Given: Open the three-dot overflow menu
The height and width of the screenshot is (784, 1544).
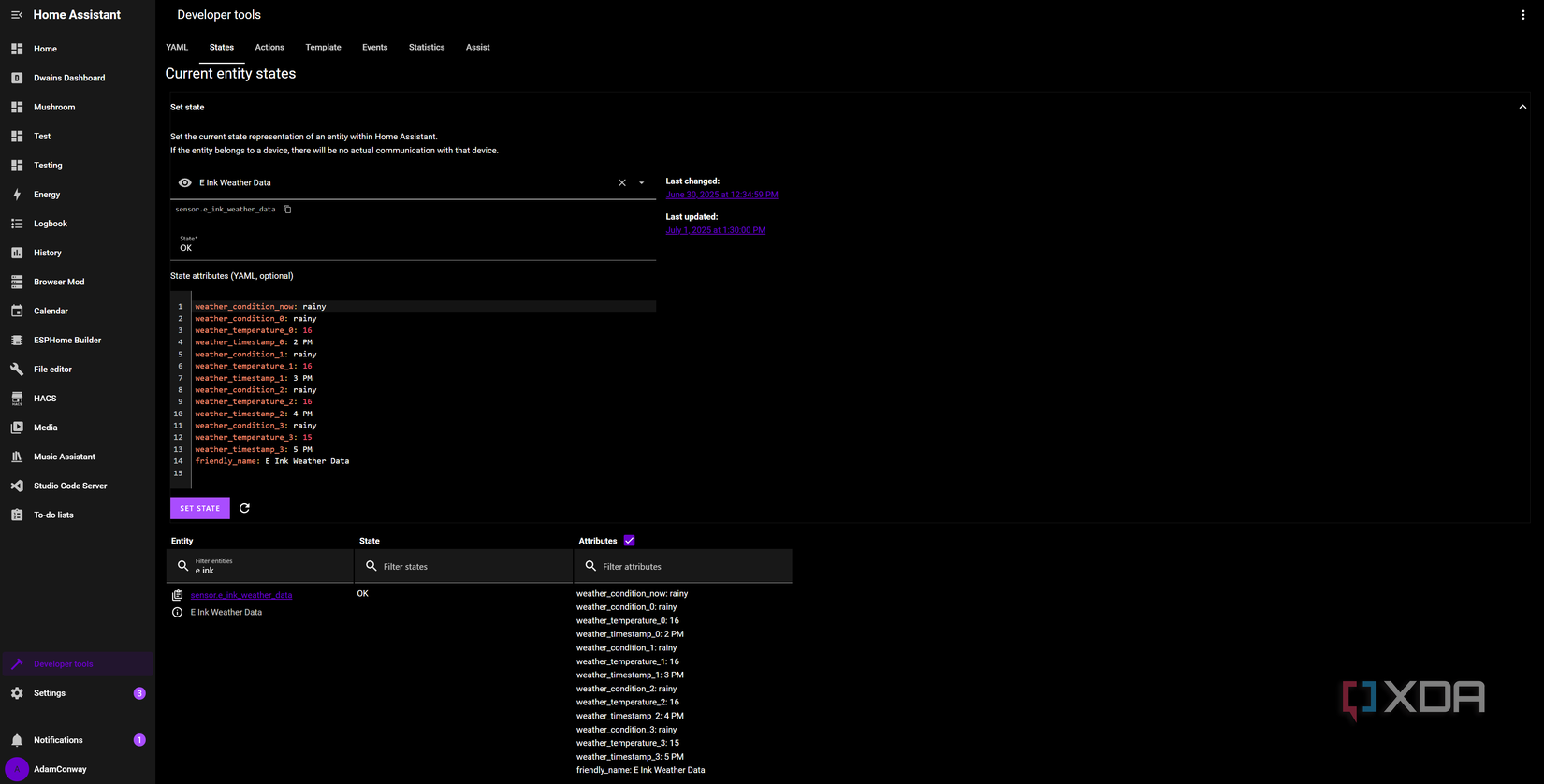Looking at the screenshot, I should pos(1522,15).
